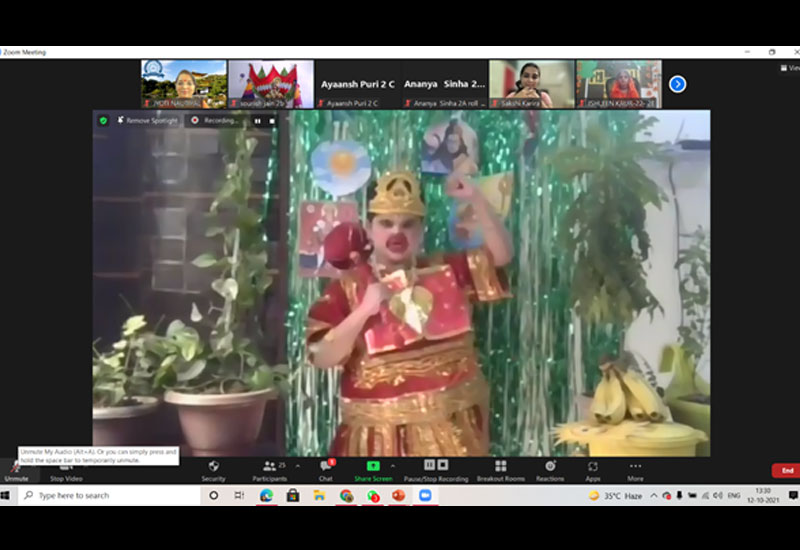Open the More options menu

(635, 471)
